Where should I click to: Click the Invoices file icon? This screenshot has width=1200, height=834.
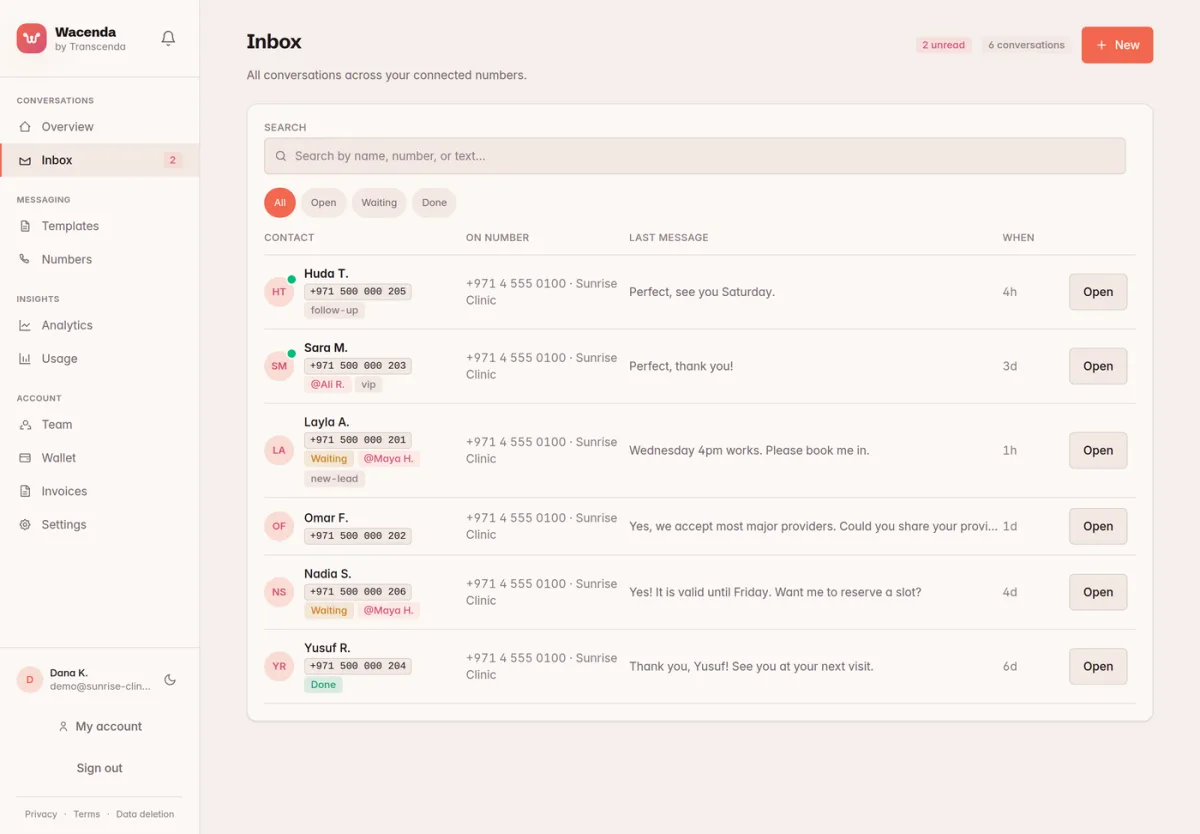(25, 491)
